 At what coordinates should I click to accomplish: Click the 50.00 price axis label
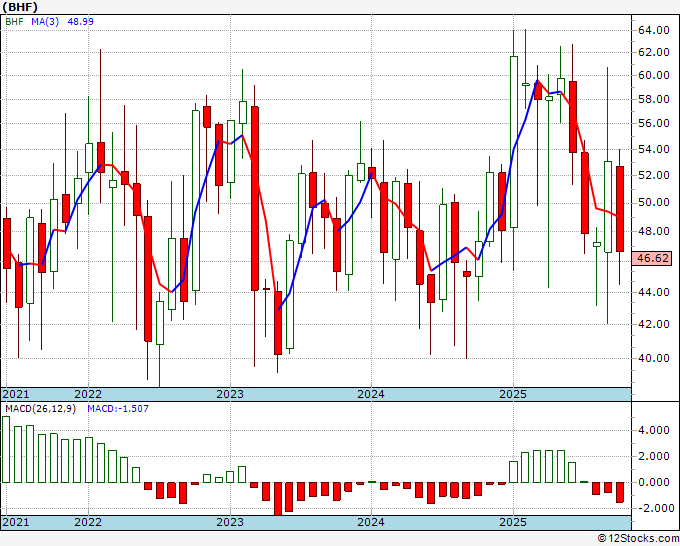point(654,202)
